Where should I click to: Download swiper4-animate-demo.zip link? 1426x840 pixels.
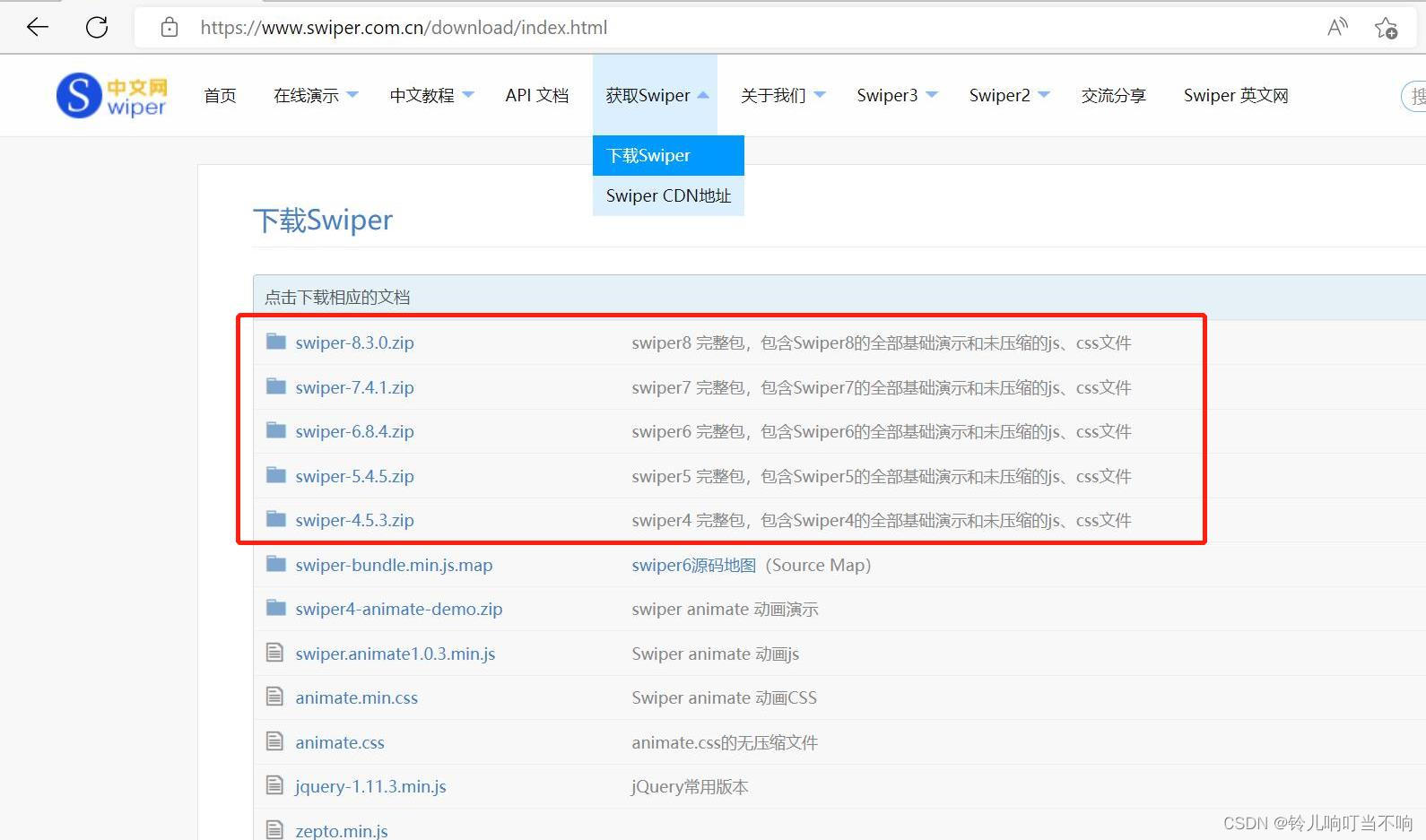(x=399, y=609)
